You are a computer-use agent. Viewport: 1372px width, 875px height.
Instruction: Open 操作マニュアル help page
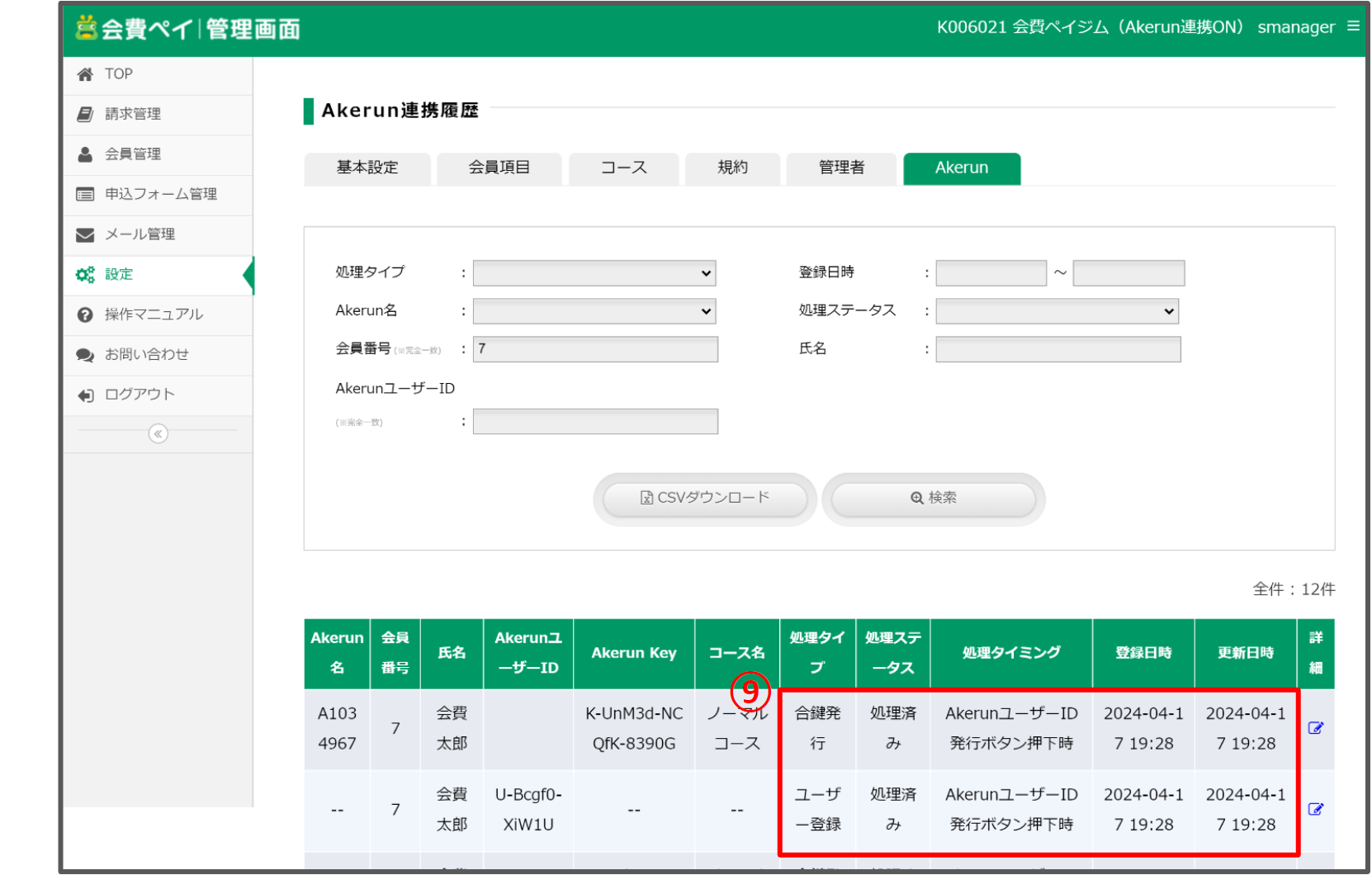tap(153, 315)
